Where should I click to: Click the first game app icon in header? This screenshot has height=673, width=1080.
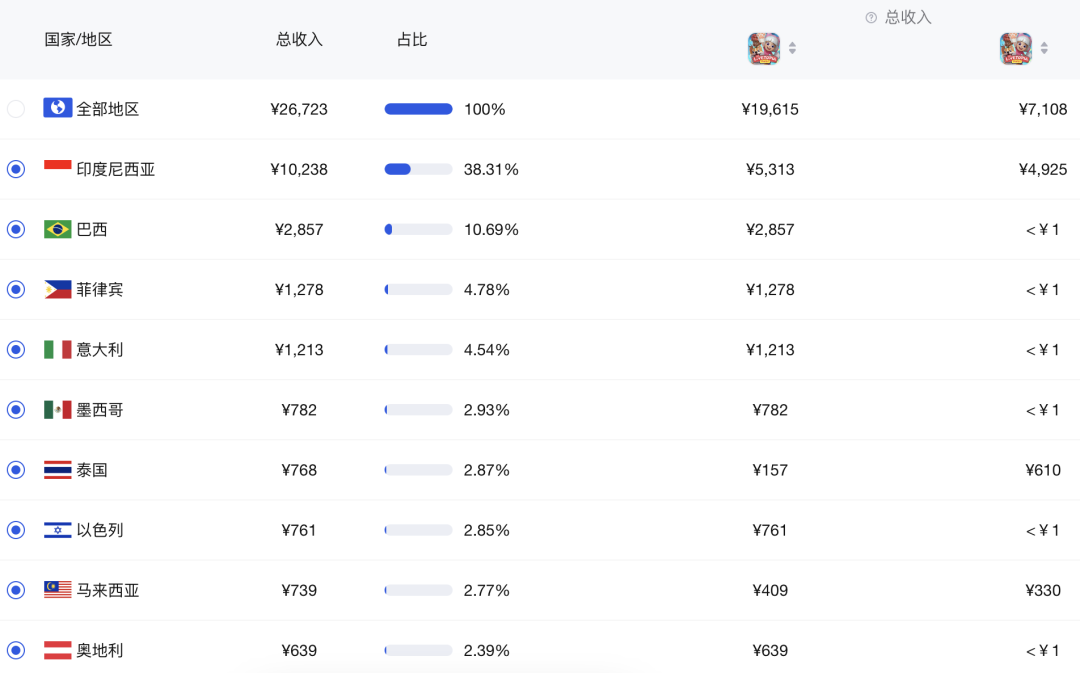click(x=764, y=48)
